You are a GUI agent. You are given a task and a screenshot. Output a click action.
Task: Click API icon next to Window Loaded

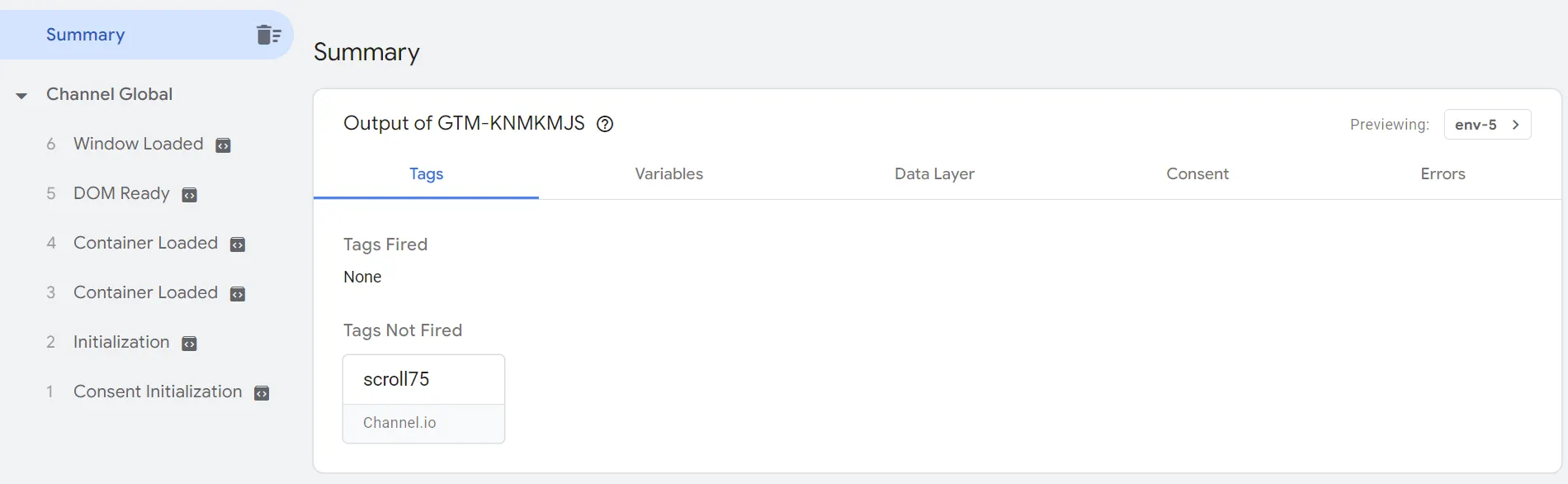click(223, 145)
